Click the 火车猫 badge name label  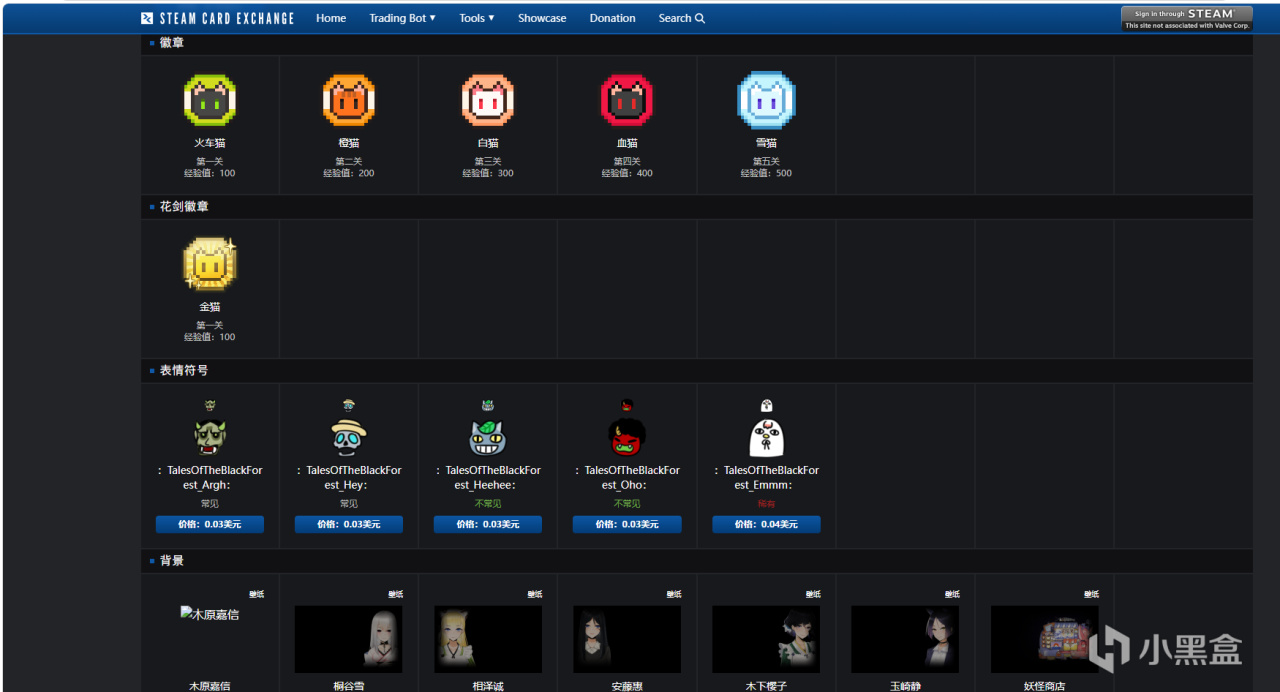[209, 143]
